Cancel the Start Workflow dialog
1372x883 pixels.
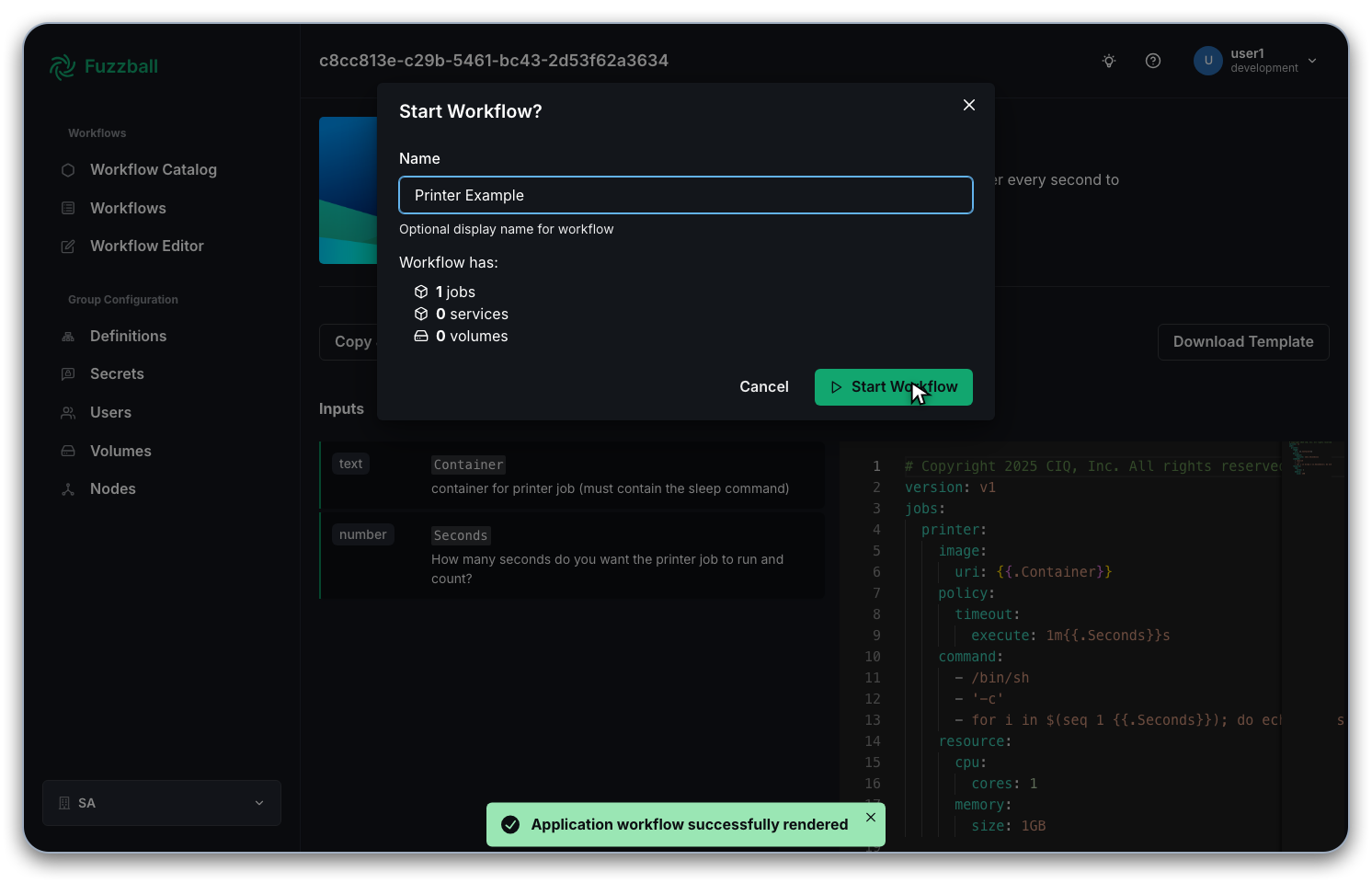click(763, 386)
